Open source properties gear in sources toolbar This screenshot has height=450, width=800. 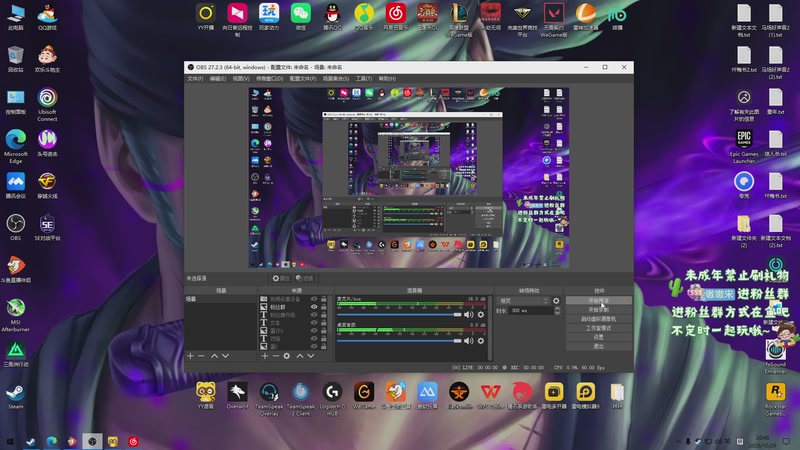pyautogui.click(x=287, y=356)
